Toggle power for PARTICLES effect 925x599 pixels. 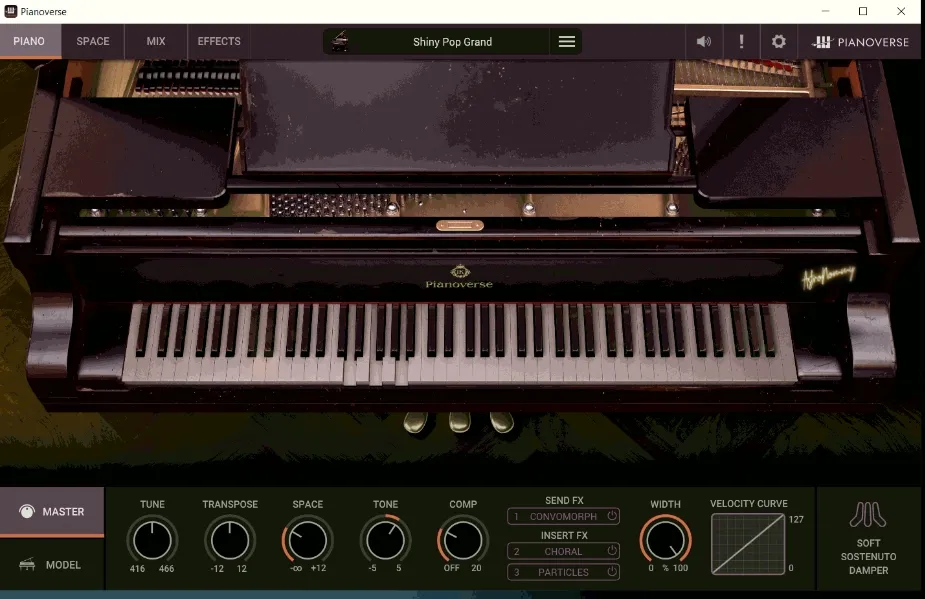[612, 571]
